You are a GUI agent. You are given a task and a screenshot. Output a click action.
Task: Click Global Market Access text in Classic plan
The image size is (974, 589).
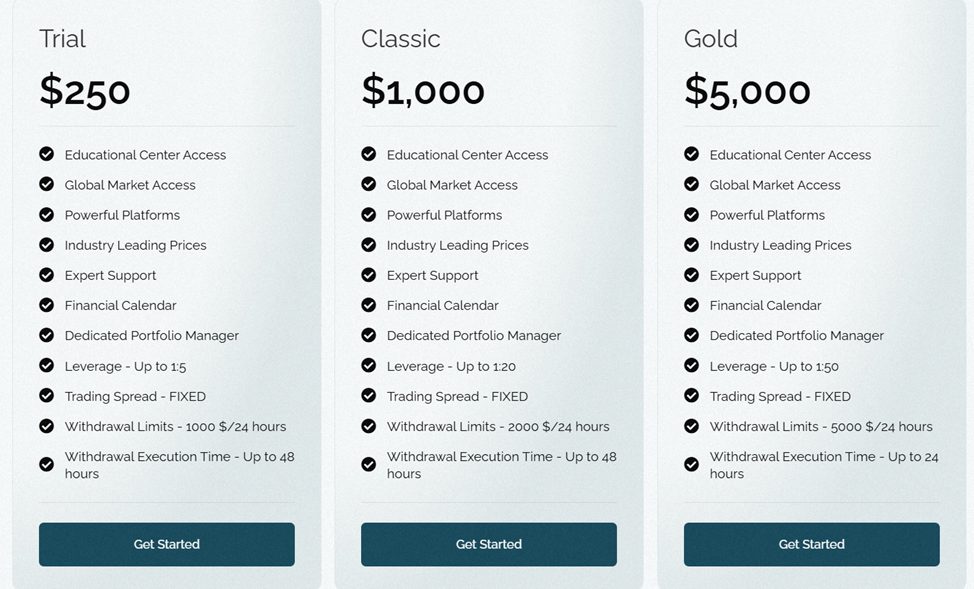(452, 185)
